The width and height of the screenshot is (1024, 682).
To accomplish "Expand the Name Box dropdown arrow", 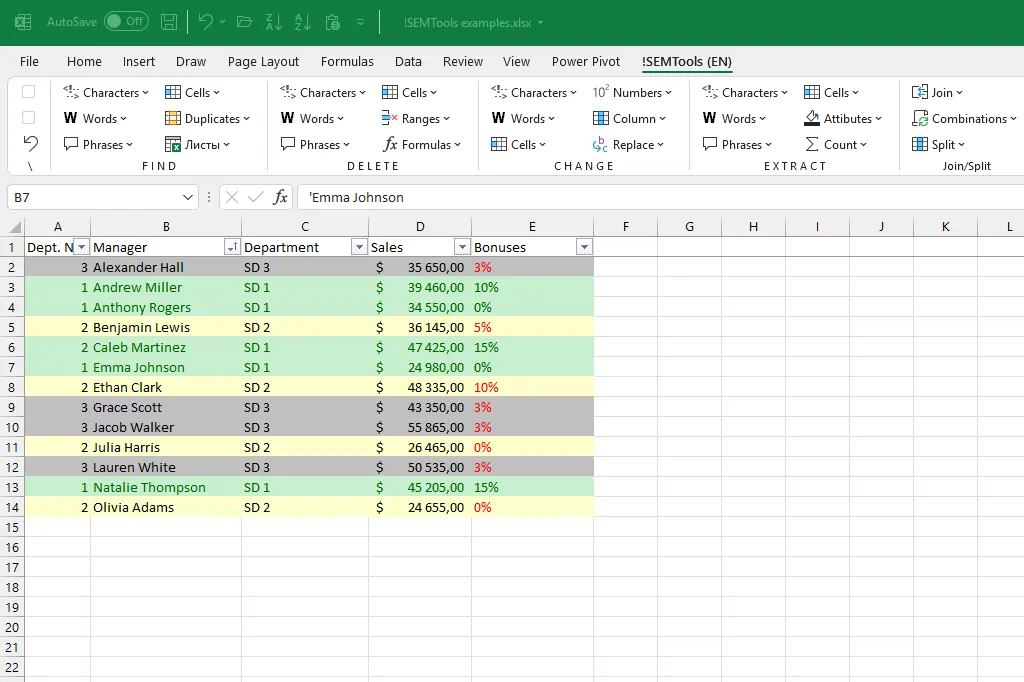I will click(188, 197).
